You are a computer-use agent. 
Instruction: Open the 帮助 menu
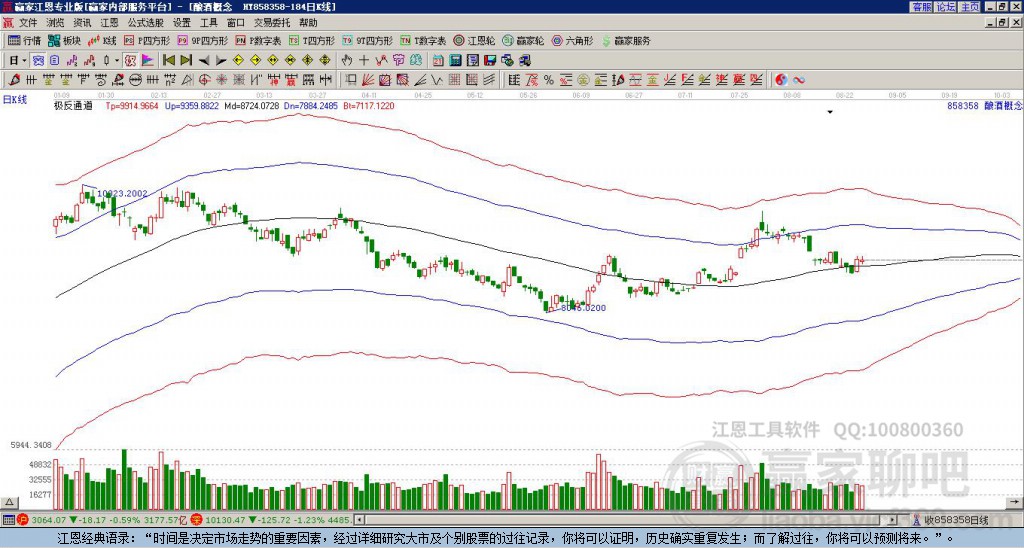pyautogui.click(x=308, y=23)
